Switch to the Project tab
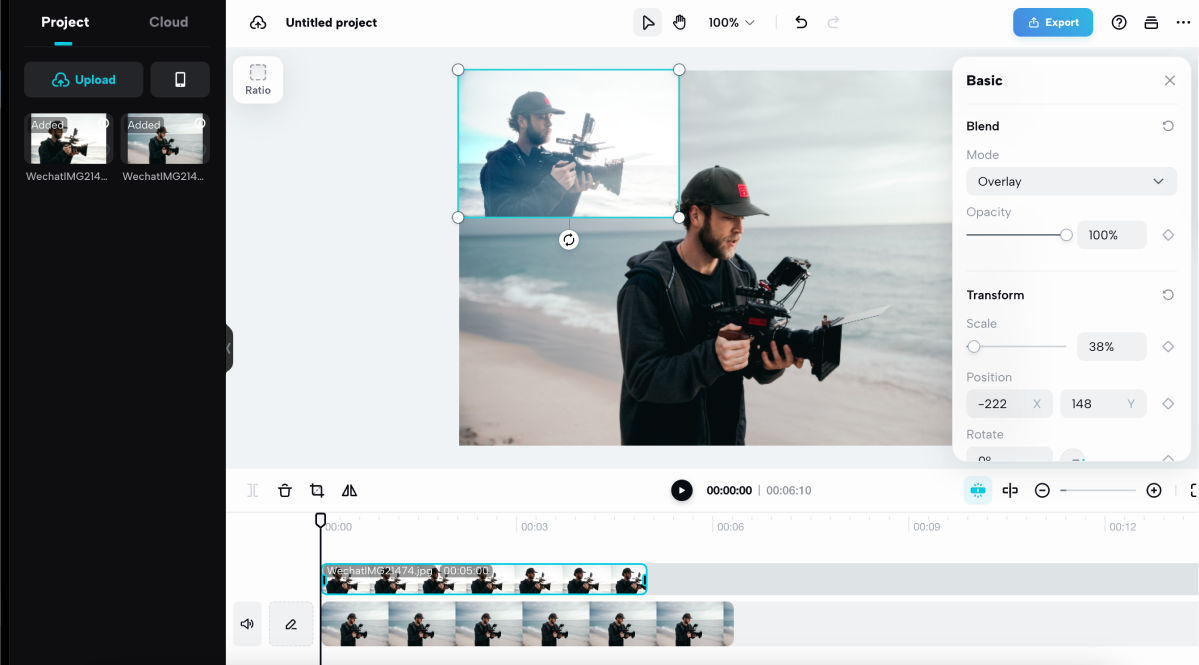Screen dimensions: 1199x665 pyautogui.click(x=65, y=22)
